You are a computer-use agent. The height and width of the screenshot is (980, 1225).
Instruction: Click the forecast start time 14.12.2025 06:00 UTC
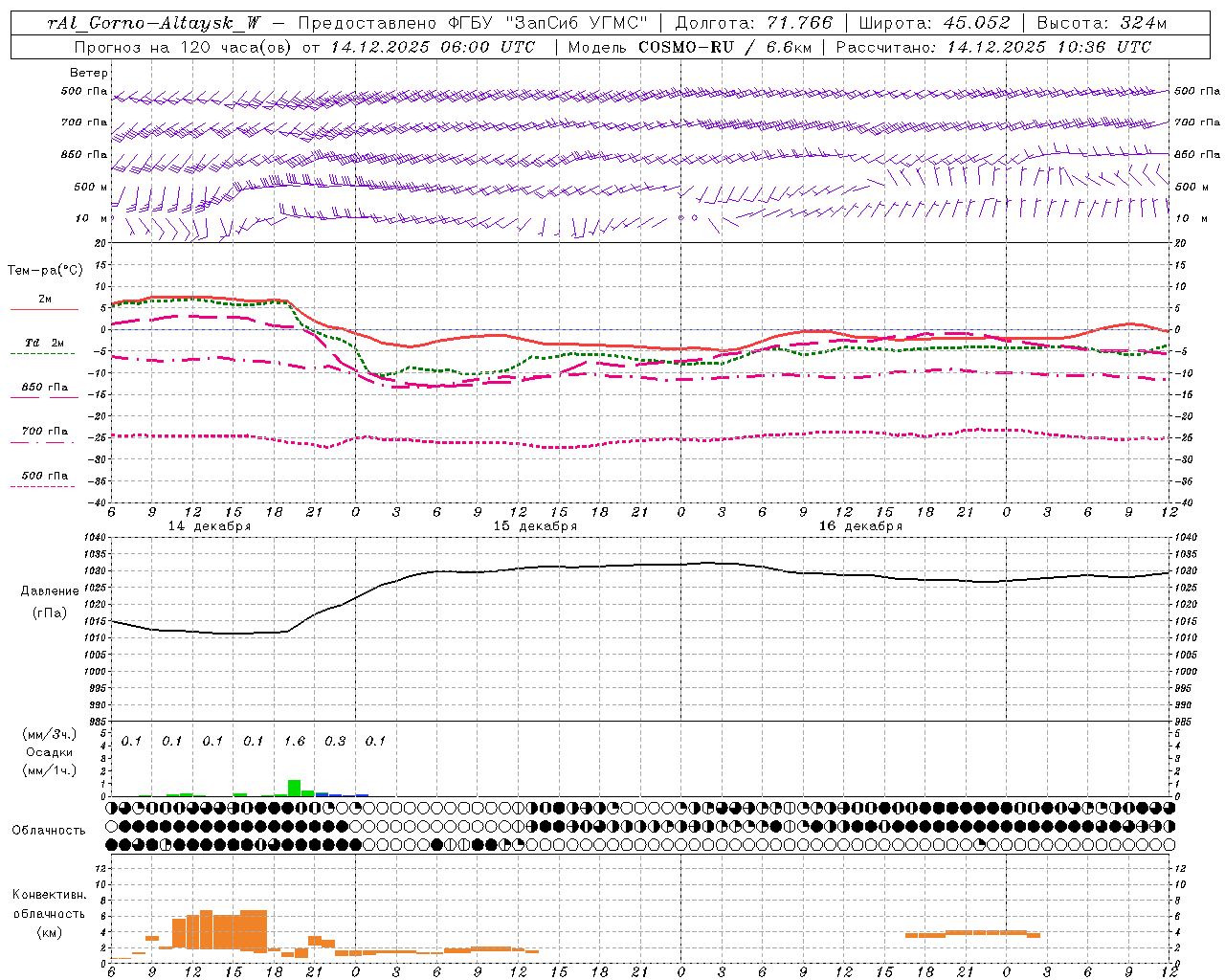433,47
